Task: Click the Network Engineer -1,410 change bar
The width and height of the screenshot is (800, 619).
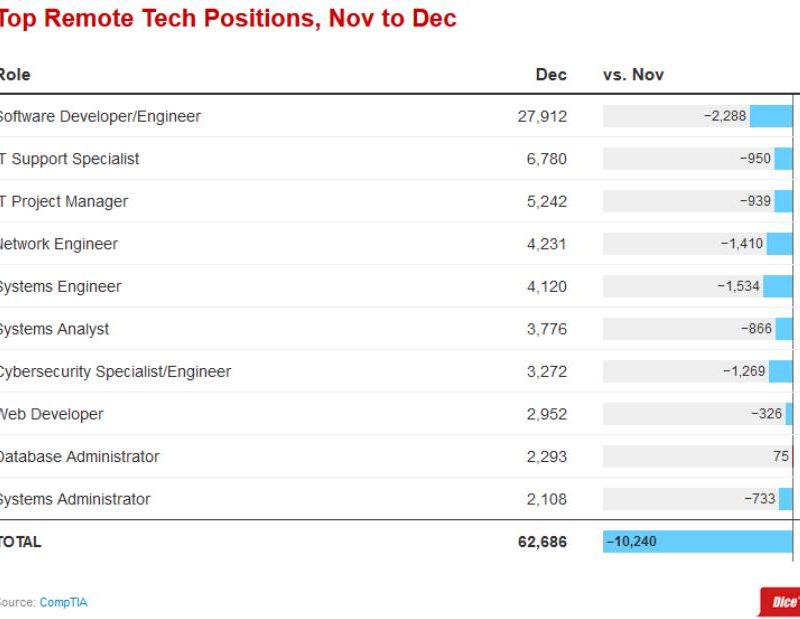Action: click(x=780, y=244)
